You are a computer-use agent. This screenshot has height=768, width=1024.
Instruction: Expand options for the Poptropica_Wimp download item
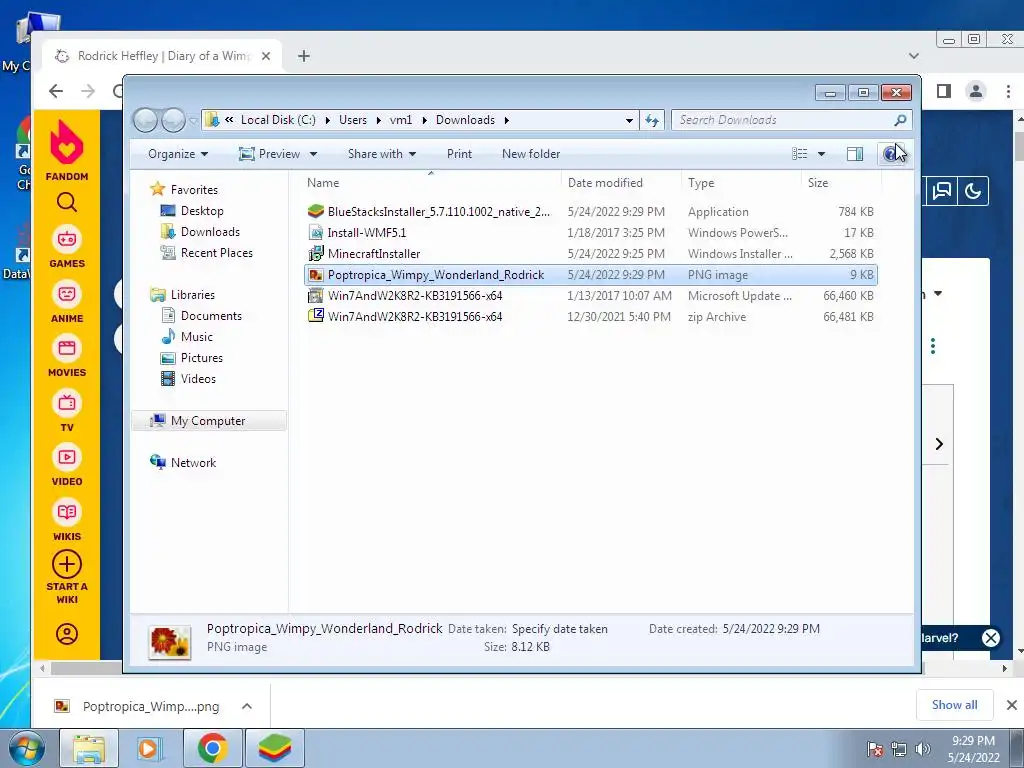point(247,706)
